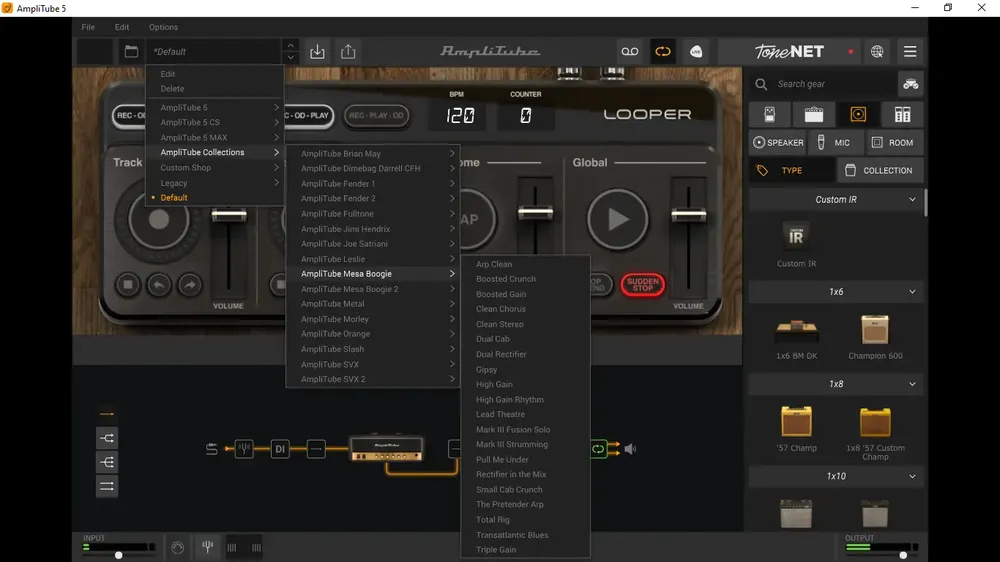Toggle the orange looper icon in header
Screen dimensions: 1000x562
663,52
